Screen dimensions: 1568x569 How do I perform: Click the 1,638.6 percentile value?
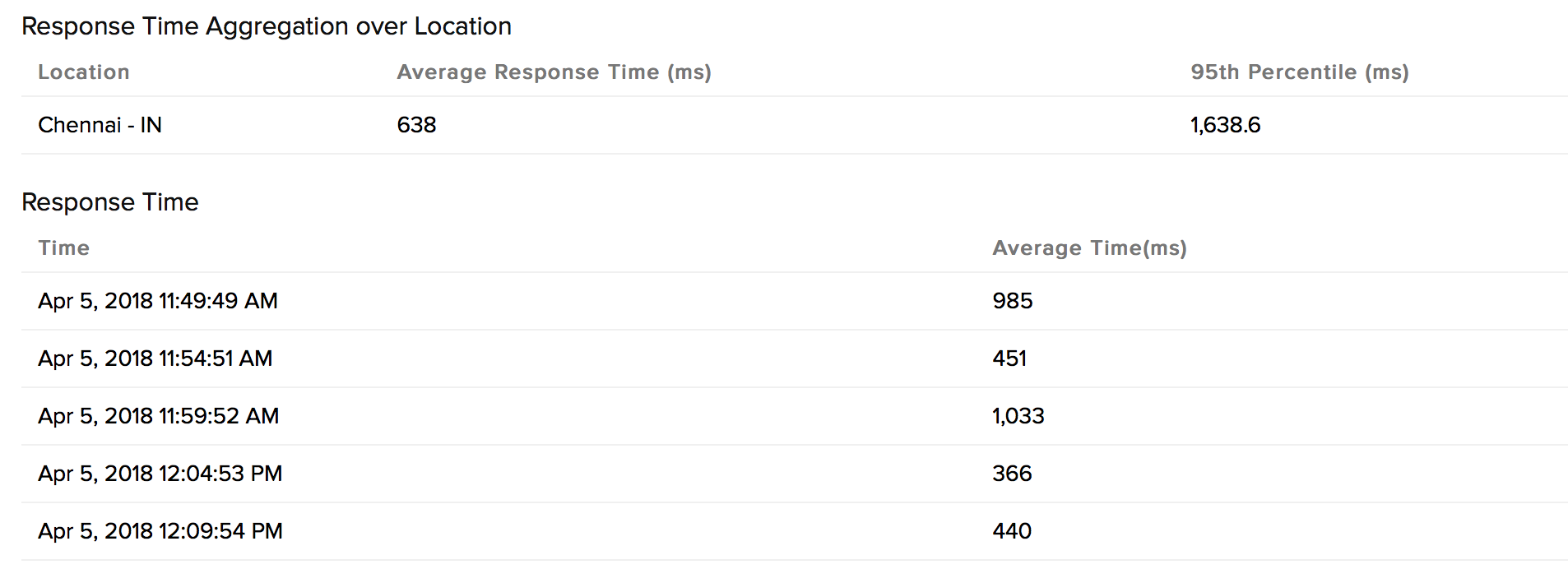1225,125
